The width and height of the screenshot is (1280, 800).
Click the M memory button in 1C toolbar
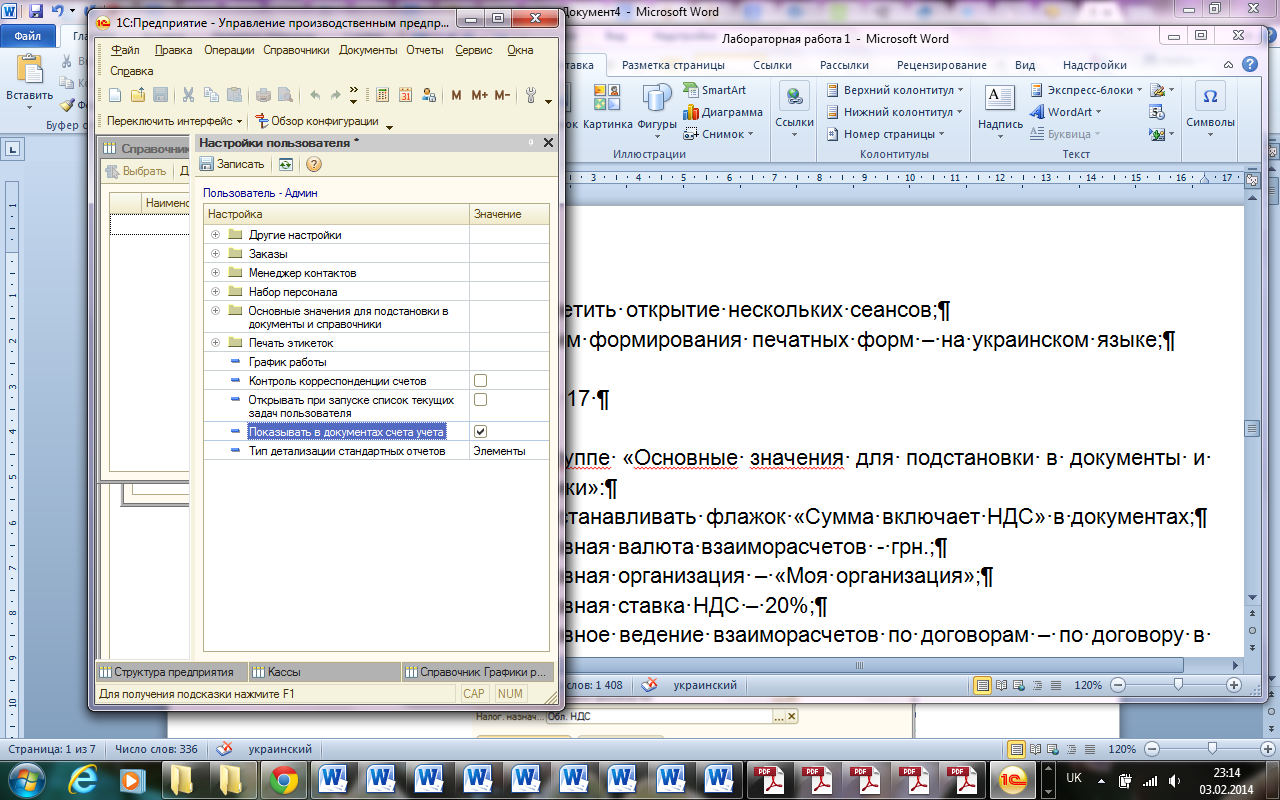point(456,96)
